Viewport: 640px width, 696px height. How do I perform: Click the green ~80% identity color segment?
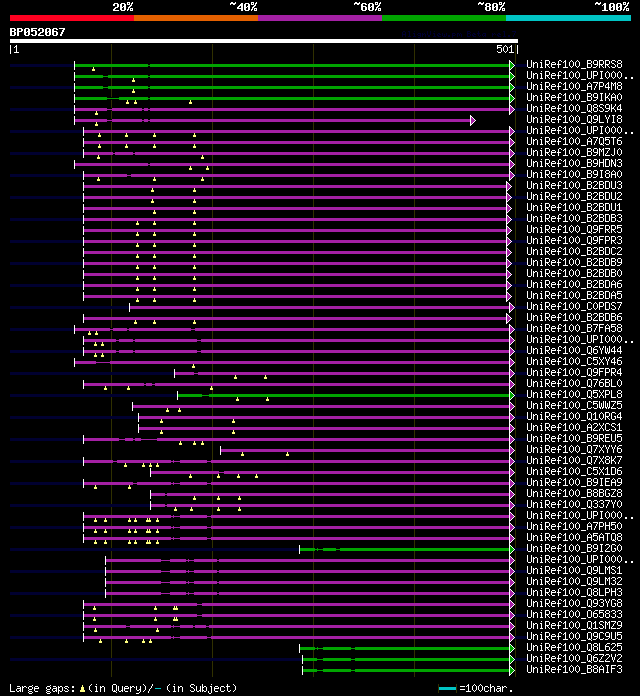click(x=444, y=18)
